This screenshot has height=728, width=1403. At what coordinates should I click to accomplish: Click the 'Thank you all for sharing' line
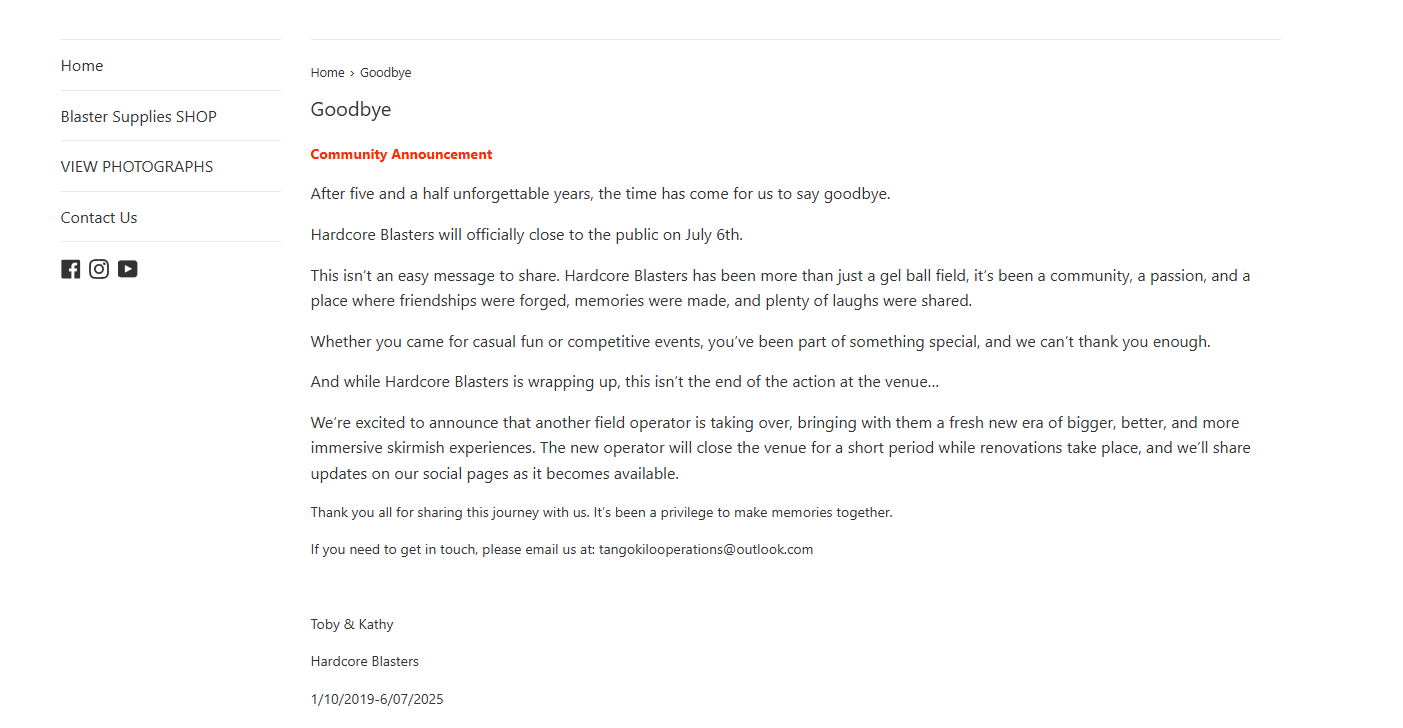coord(601,512)
